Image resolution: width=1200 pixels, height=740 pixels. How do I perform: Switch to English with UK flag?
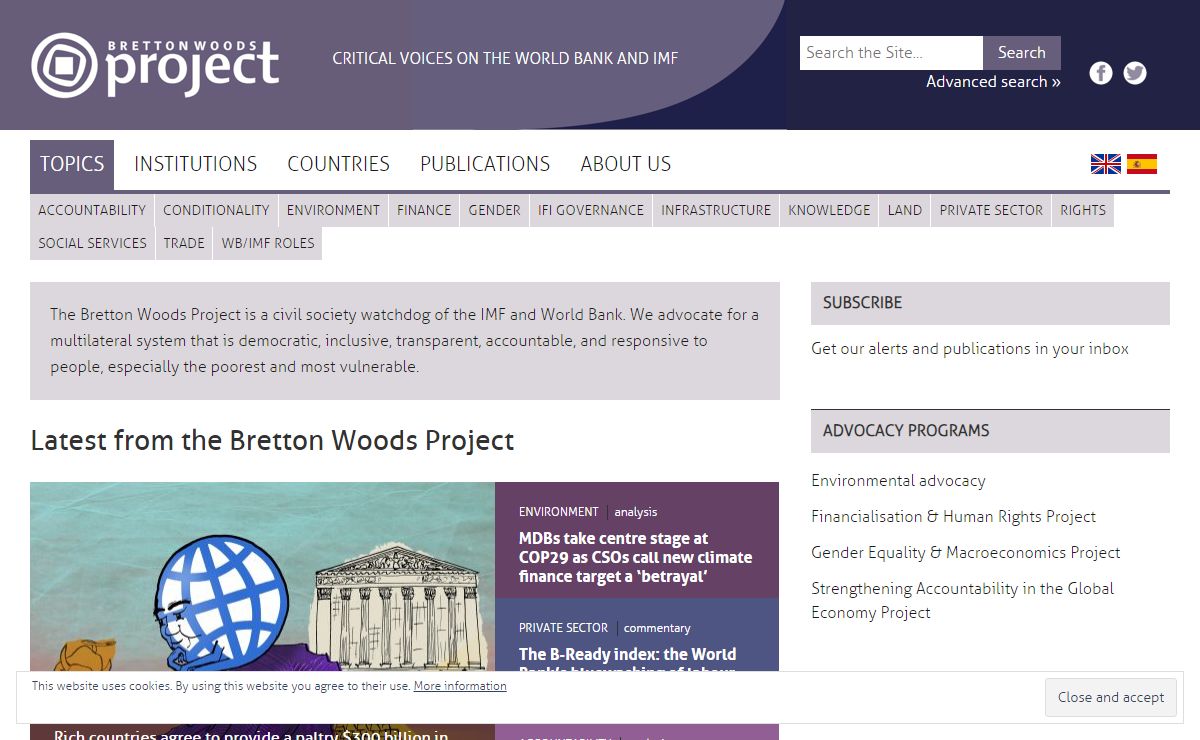[1106, 164]
